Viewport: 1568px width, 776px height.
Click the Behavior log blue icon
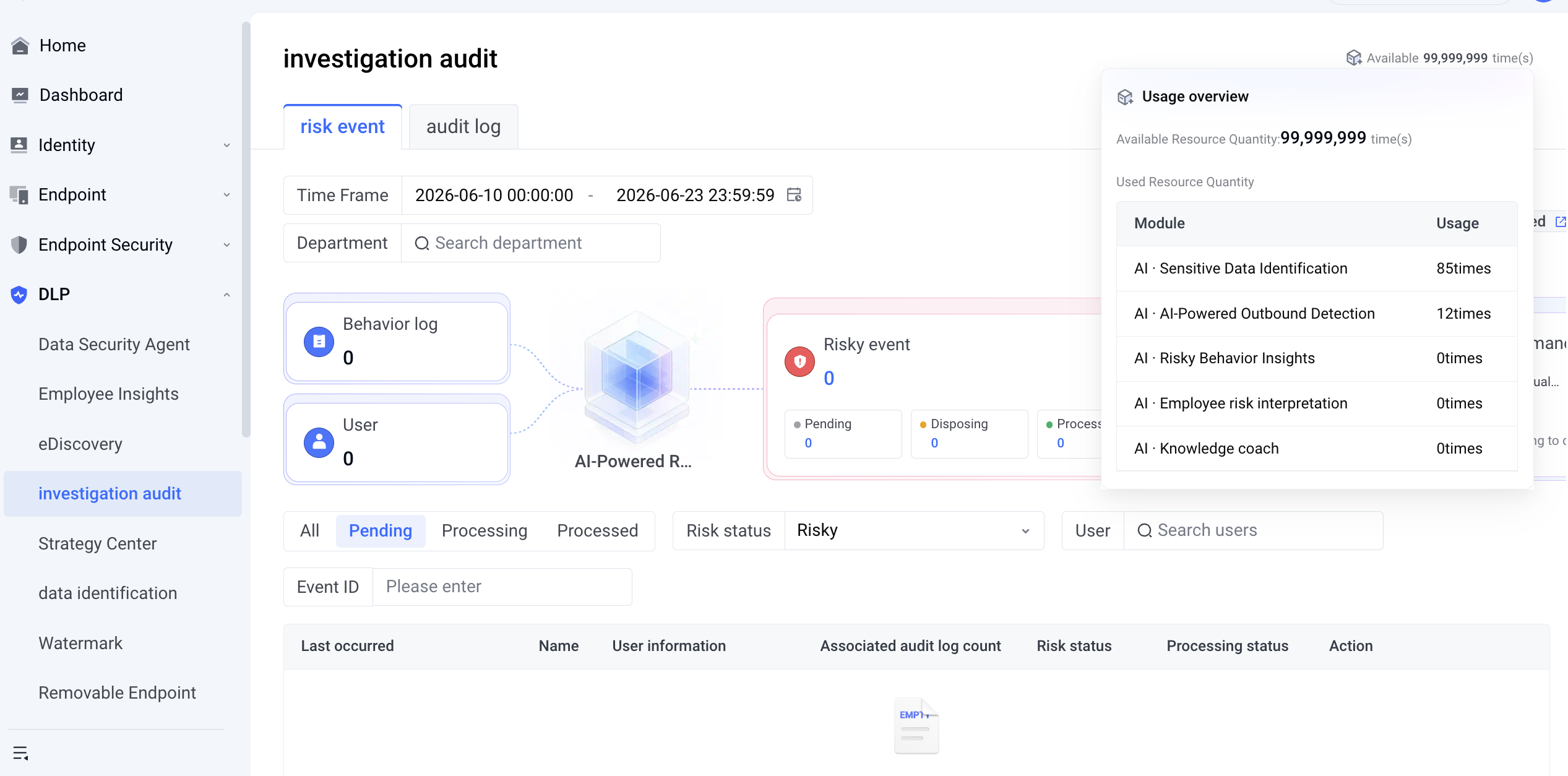(x=319, y=342)
